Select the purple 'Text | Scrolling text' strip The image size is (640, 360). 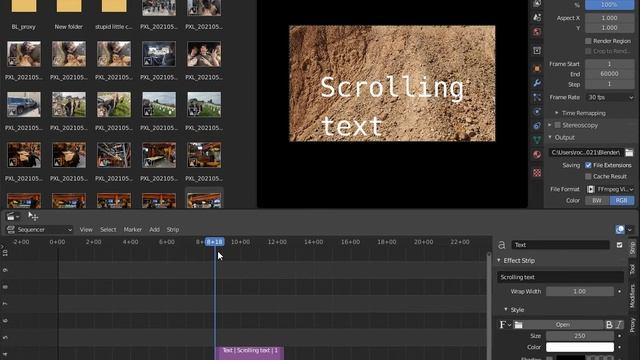249,353
